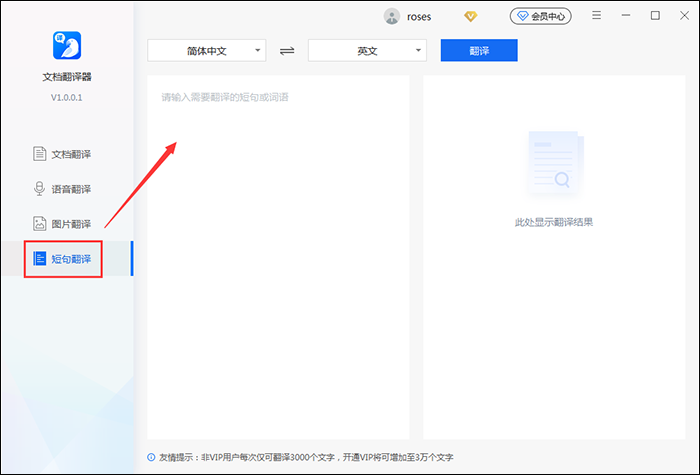This screenshot has width=700, height=475.
Task: Click the translation result panel
Action: [x=553, y=300]
